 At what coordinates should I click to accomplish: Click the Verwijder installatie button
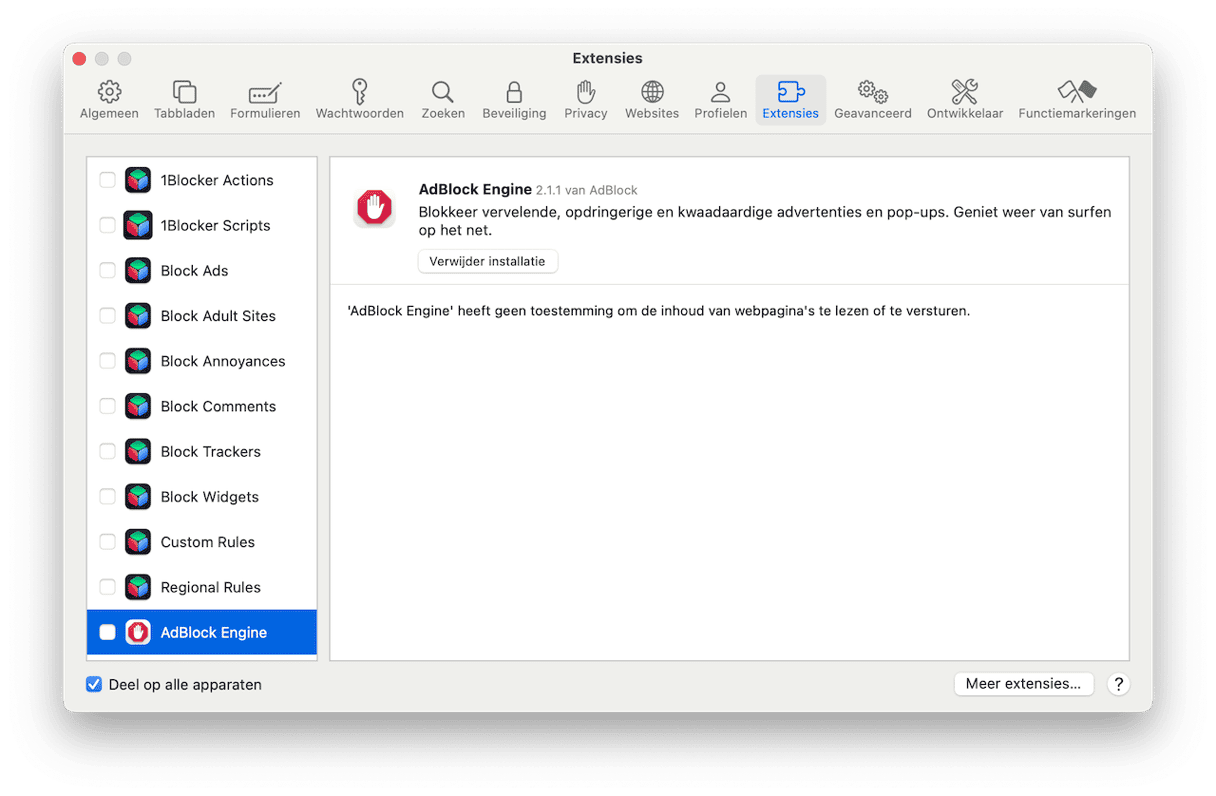[x=487, y=261]
